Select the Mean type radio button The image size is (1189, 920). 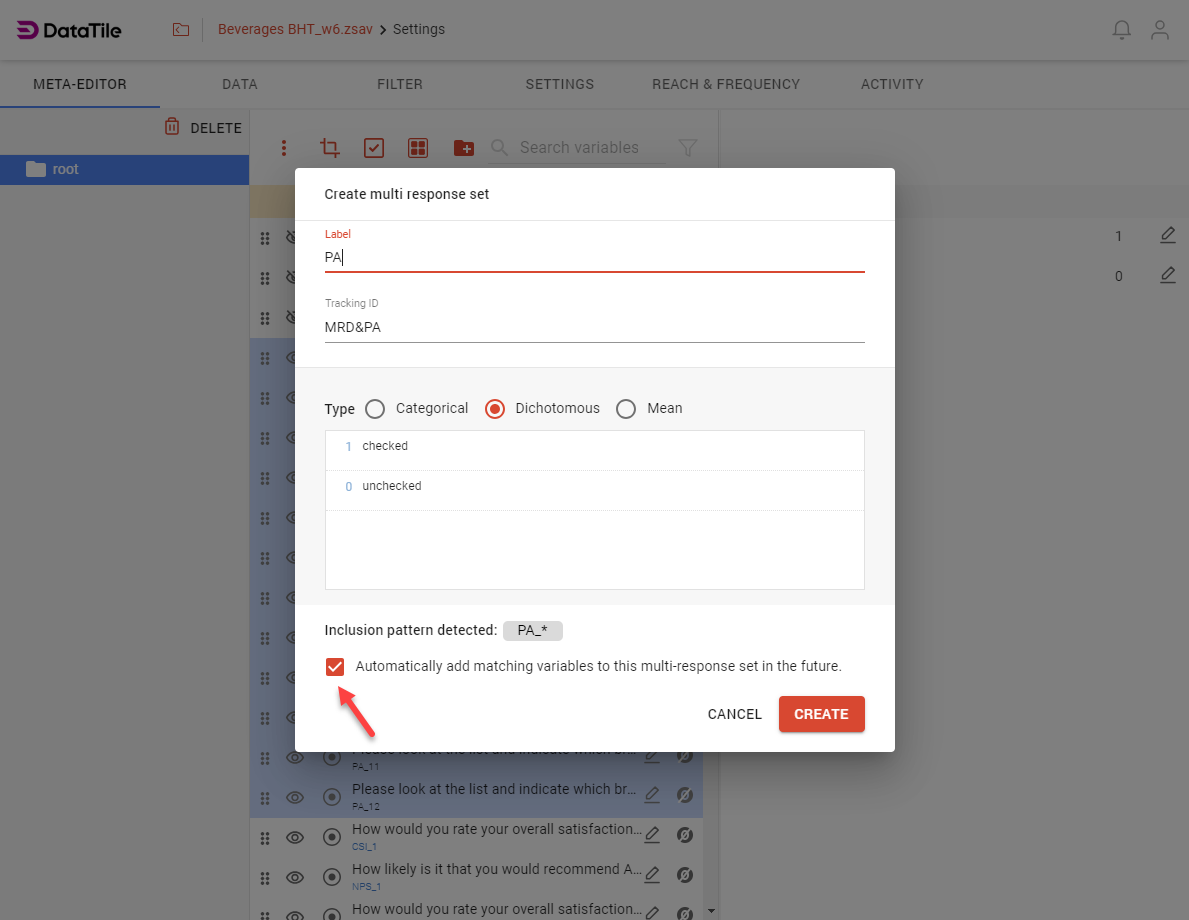coord(626,409)
